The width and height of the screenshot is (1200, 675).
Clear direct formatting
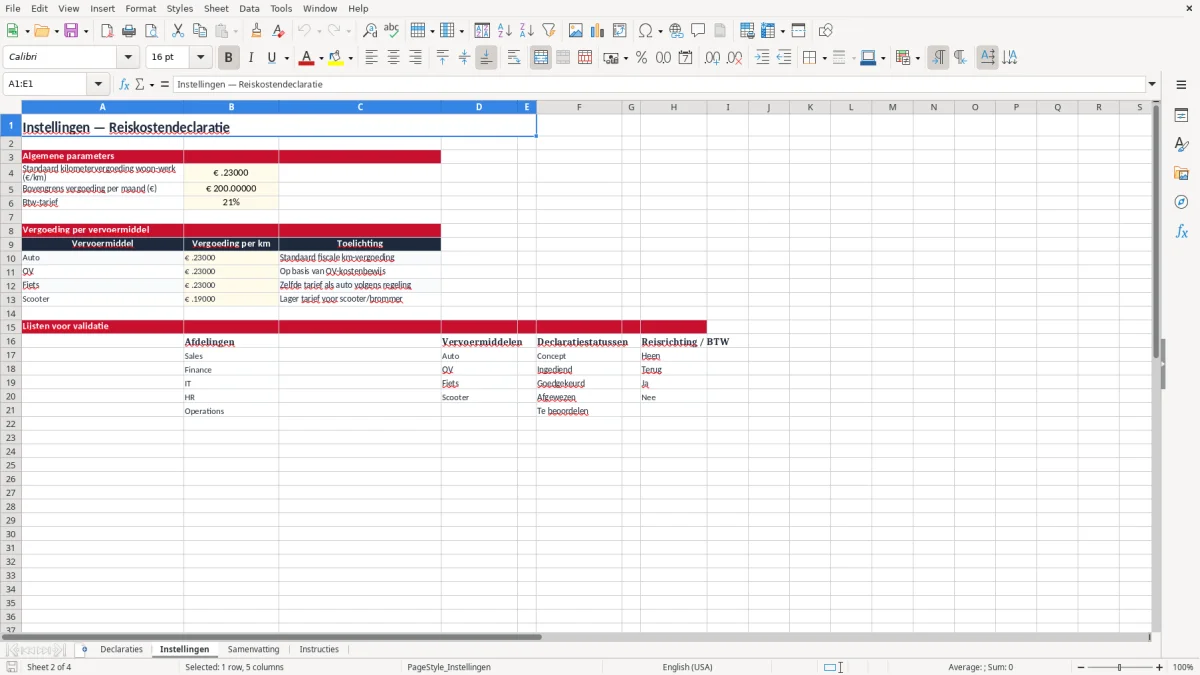click(278, 31)
